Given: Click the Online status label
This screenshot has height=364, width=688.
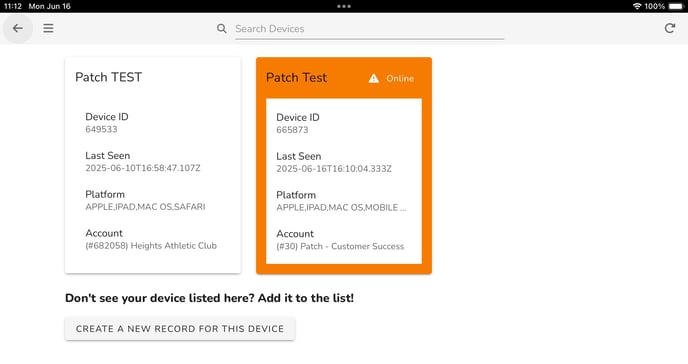Looking at the screenshot, I should (400, 79).
